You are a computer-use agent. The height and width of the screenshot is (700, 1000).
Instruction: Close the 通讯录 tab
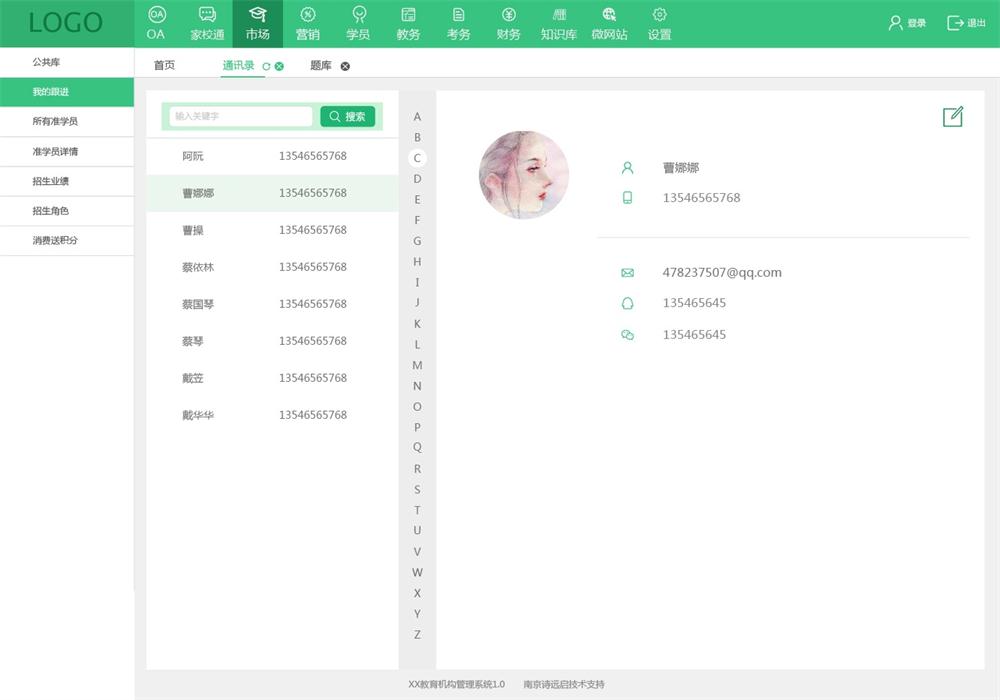[279, 66]
